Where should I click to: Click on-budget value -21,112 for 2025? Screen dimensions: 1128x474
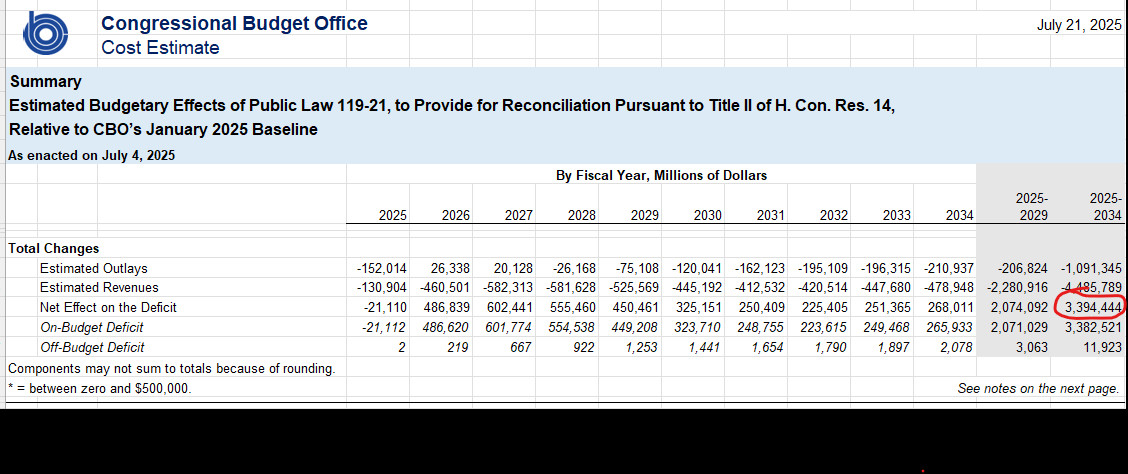click(385, 327)
